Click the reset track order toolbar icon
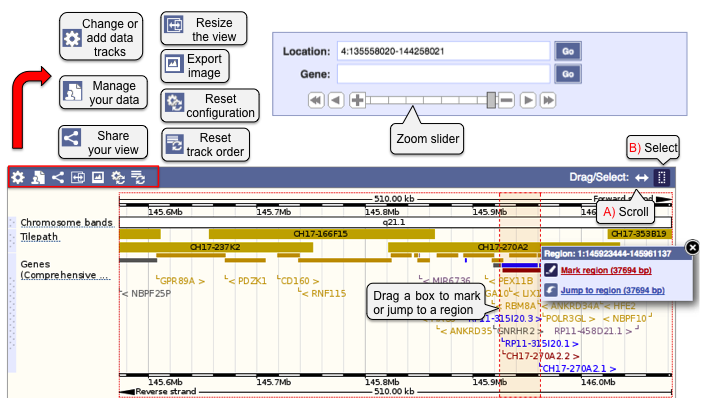Image resolution: width=709 pixels, height=408 pixels. tap(137, 177)
